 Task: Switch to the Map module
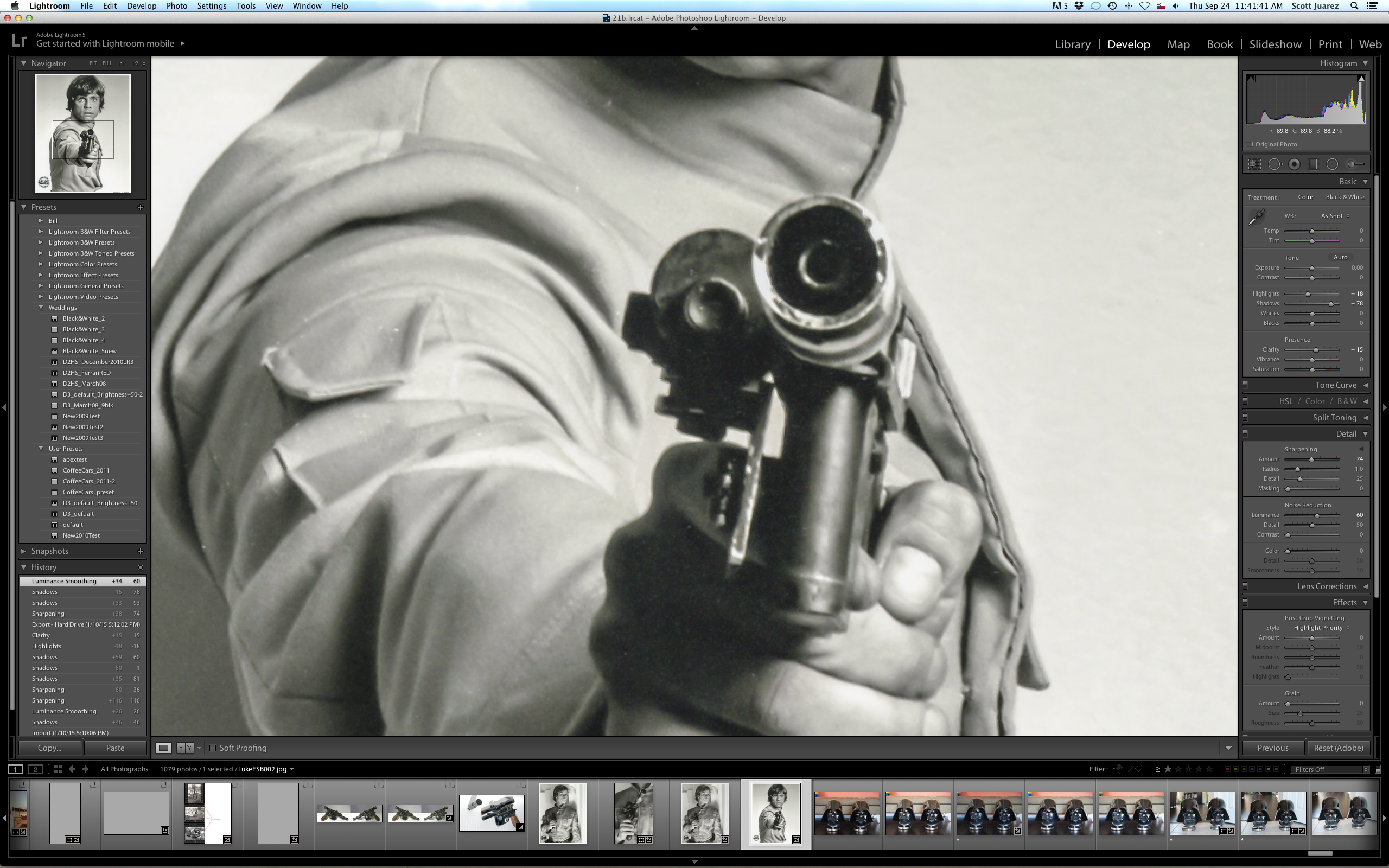point(1178,44)
